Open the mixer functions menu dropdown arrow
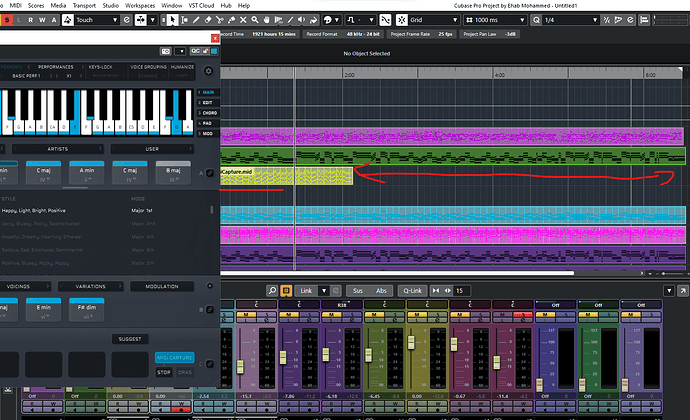The width and height of the screenshot is (690, 420). tap(669, 291)
